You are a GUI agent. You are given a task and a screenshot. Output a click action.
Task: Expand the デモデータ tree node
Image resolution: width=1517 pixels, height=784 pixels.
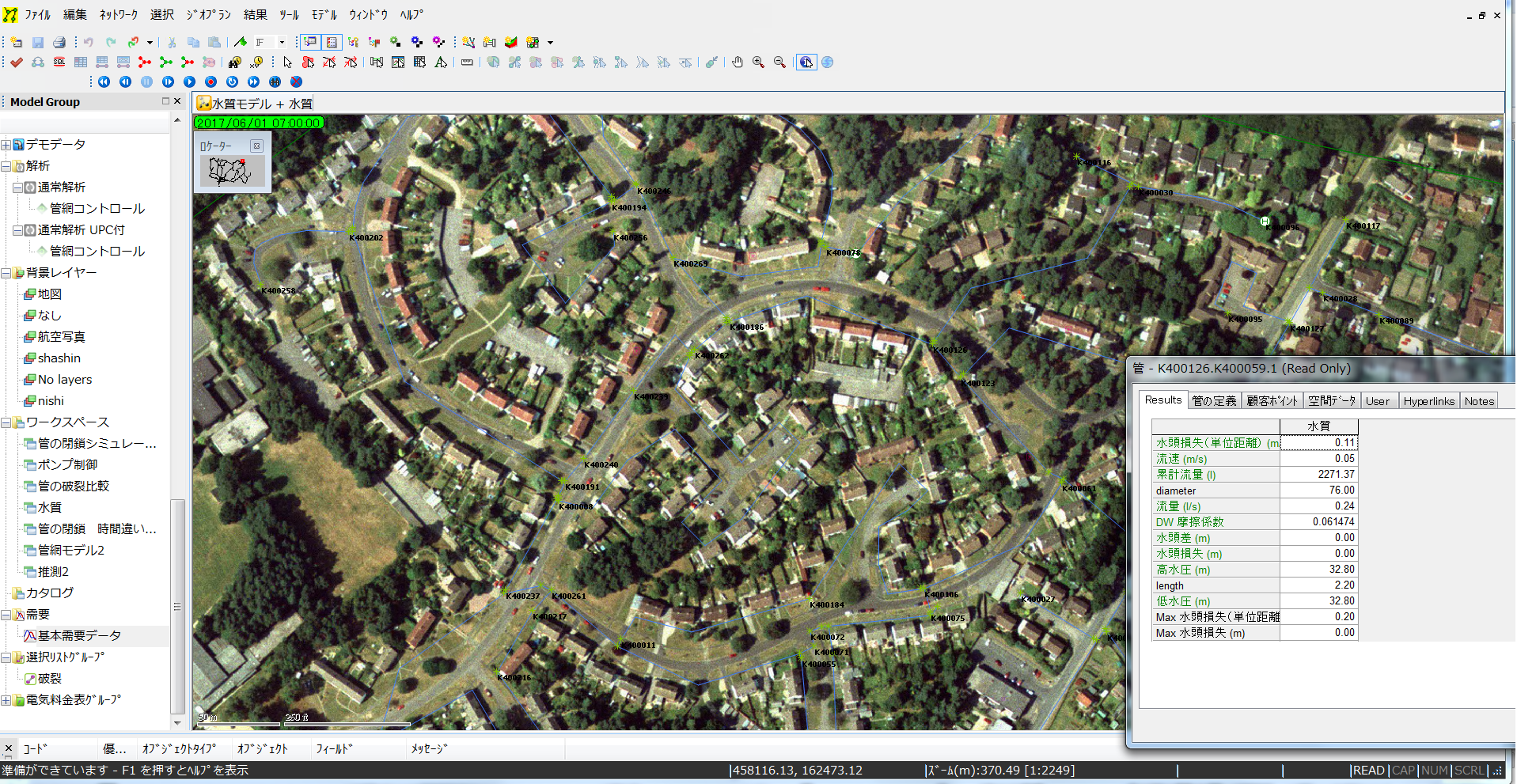tap(6, 145)
